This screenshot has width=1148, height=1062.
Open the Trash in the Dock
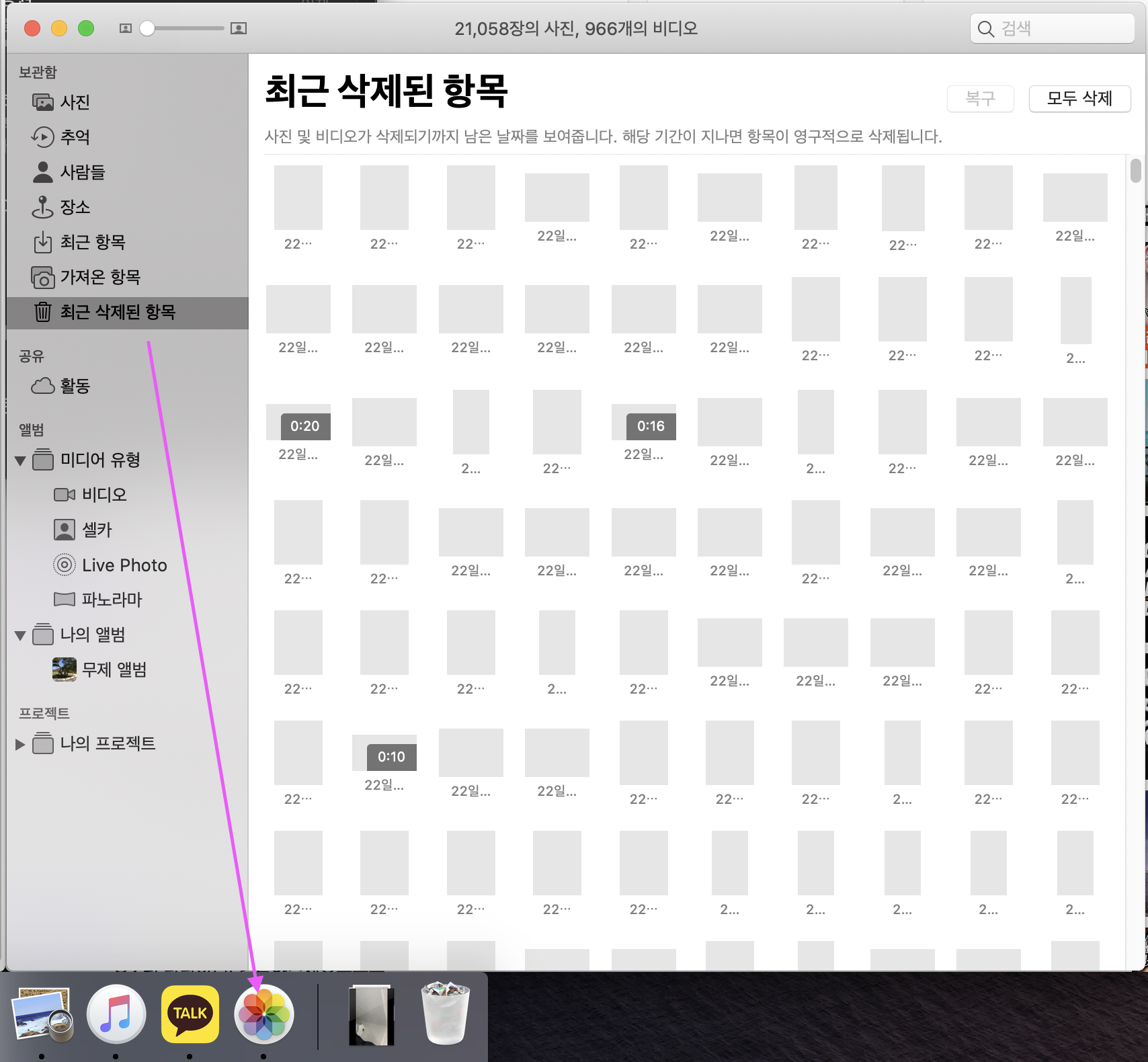tap(445, 1014)
